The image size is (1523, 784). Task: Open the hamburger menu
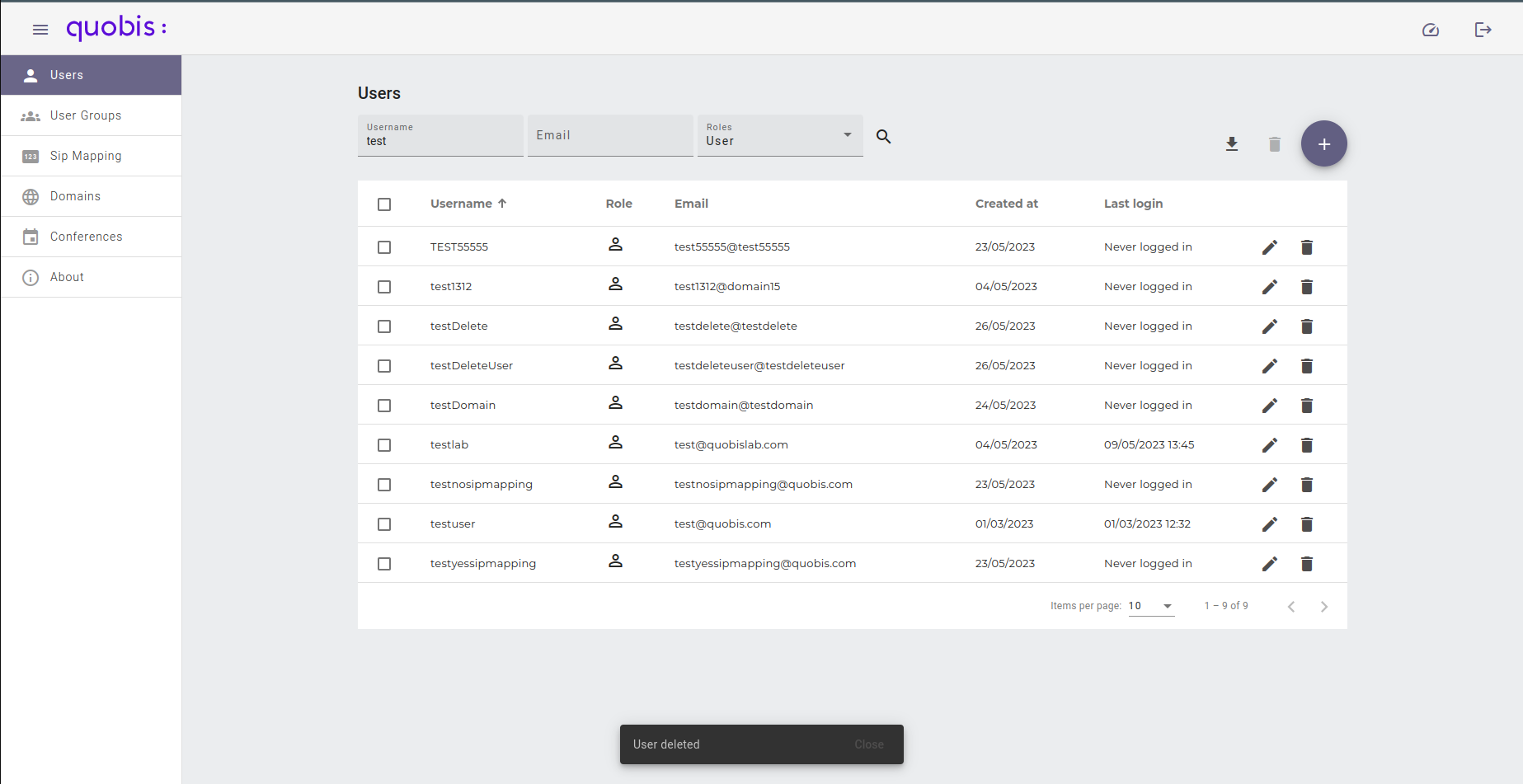click(x=40, y=30)
